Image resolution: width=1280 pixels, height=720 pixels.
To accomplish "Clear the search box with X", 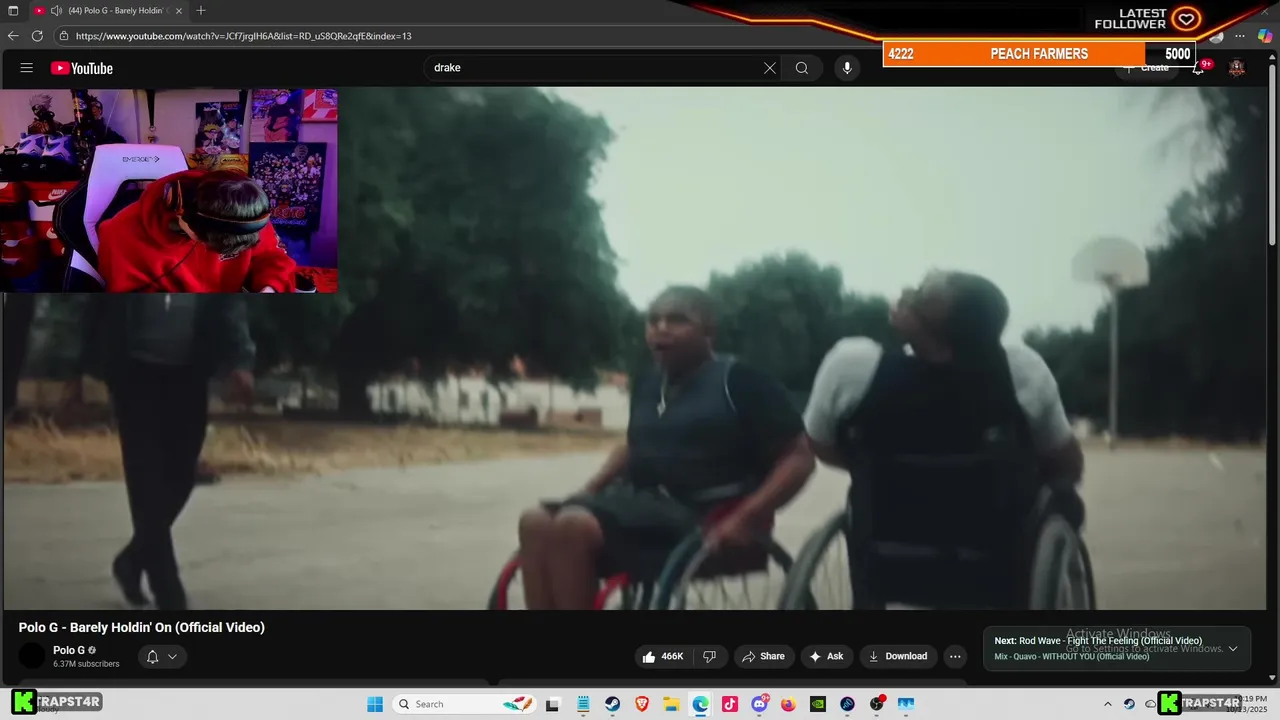I will coord(770,68).
